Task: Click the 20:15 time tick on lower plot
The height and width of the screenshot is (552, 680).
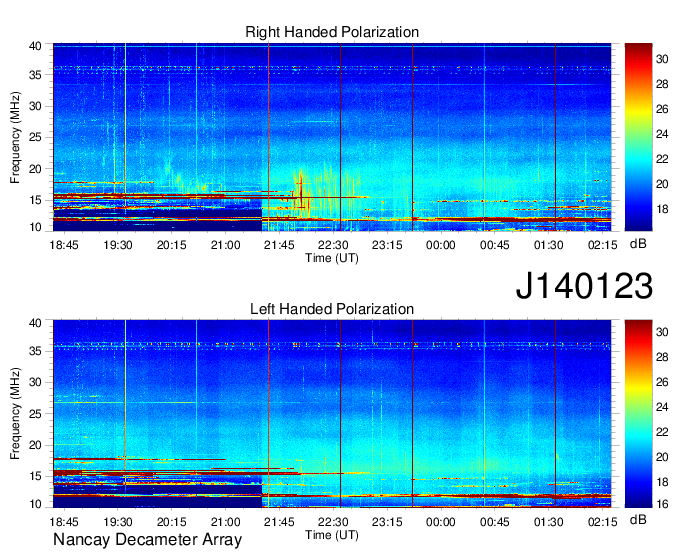Action: [x=172, y=522]
